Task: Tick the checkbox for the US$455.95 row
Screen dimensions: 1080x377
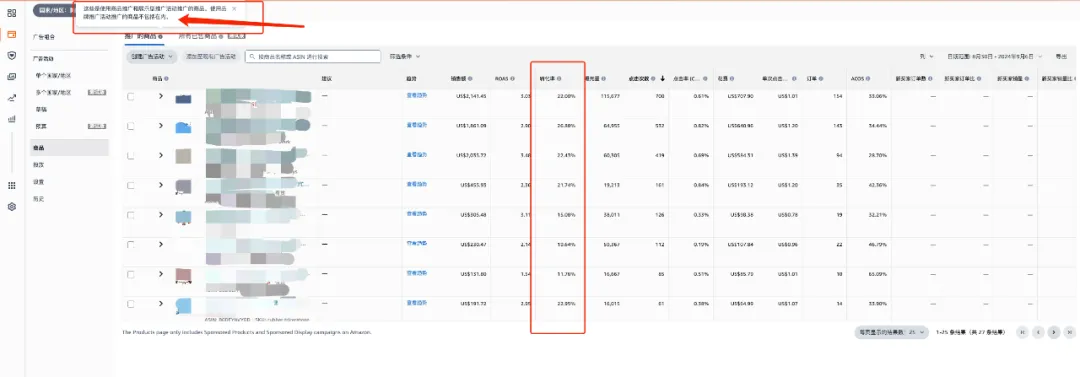Action: click(131, 185)
